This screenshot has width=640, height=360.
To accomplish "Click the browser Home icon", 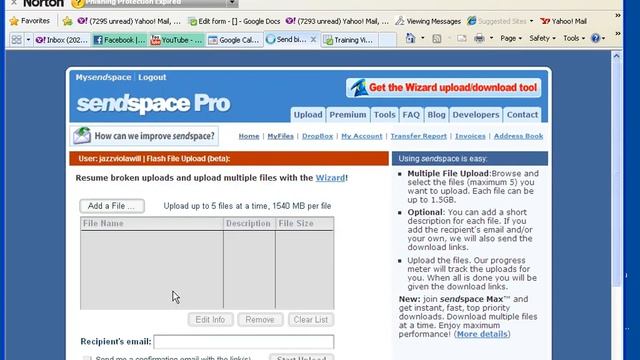I will tap(410, 38).
